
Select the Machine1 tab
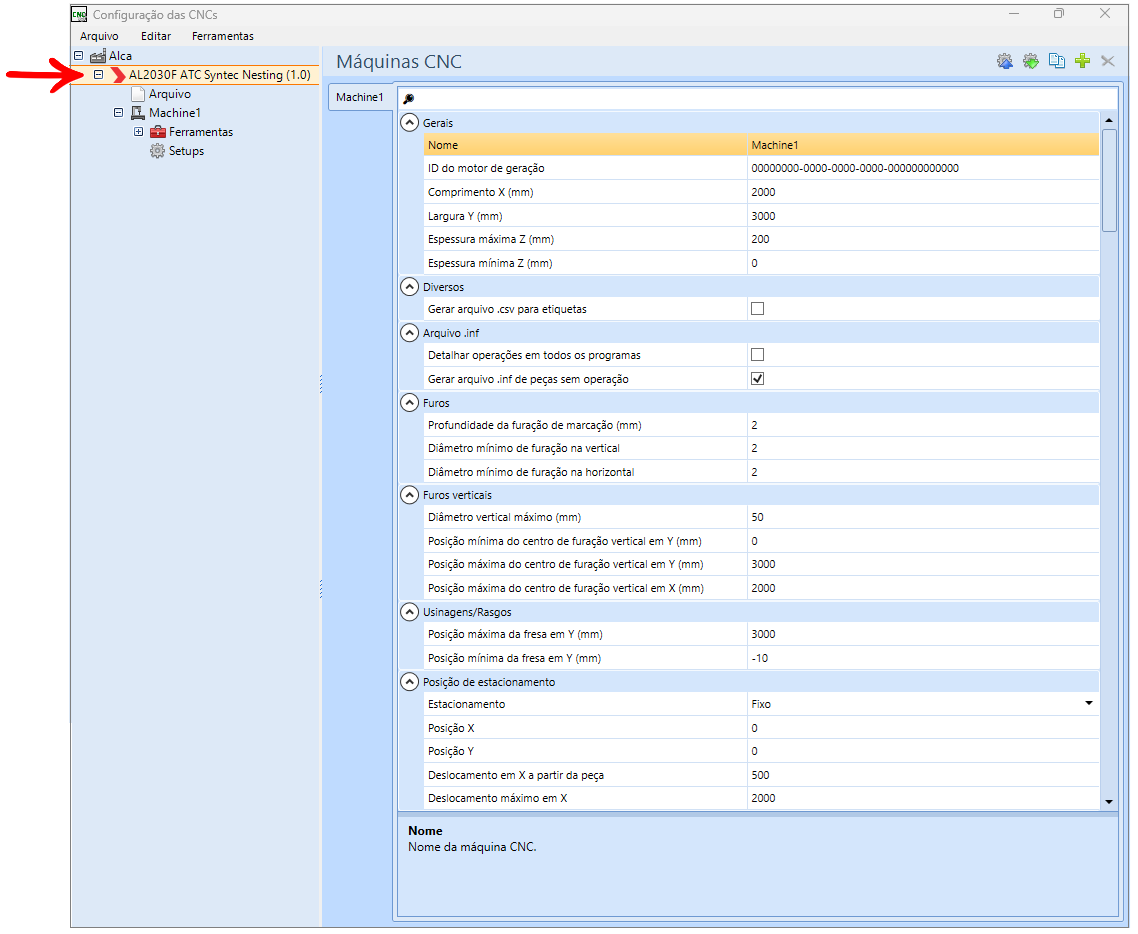pyautogui.click(x=360, y=97)
